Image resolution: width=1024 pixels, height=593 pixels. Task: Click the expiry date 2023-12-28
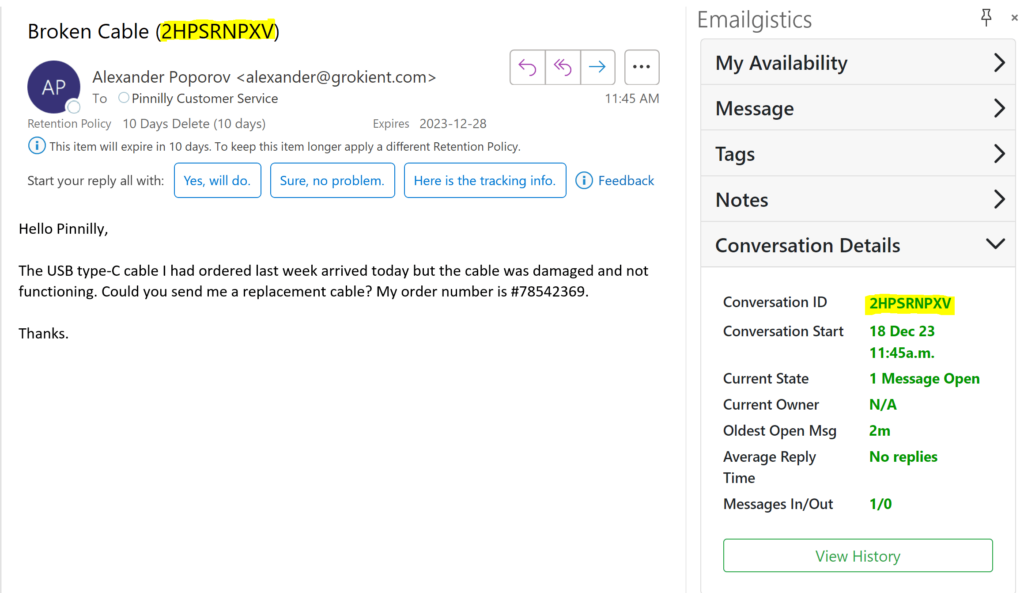(x=453, y=123)
